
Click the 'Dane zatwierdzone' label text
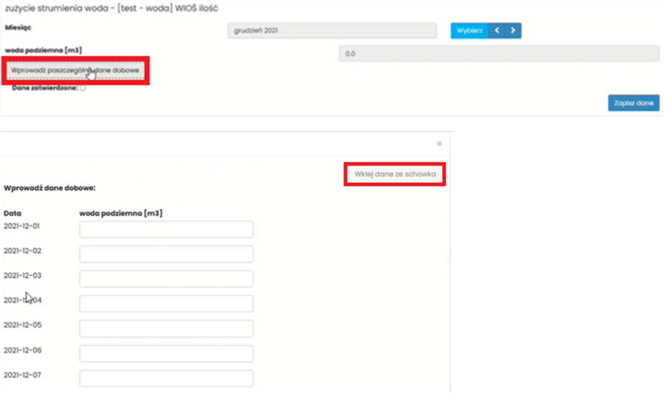pyautogui.click(x=44, y=88)
